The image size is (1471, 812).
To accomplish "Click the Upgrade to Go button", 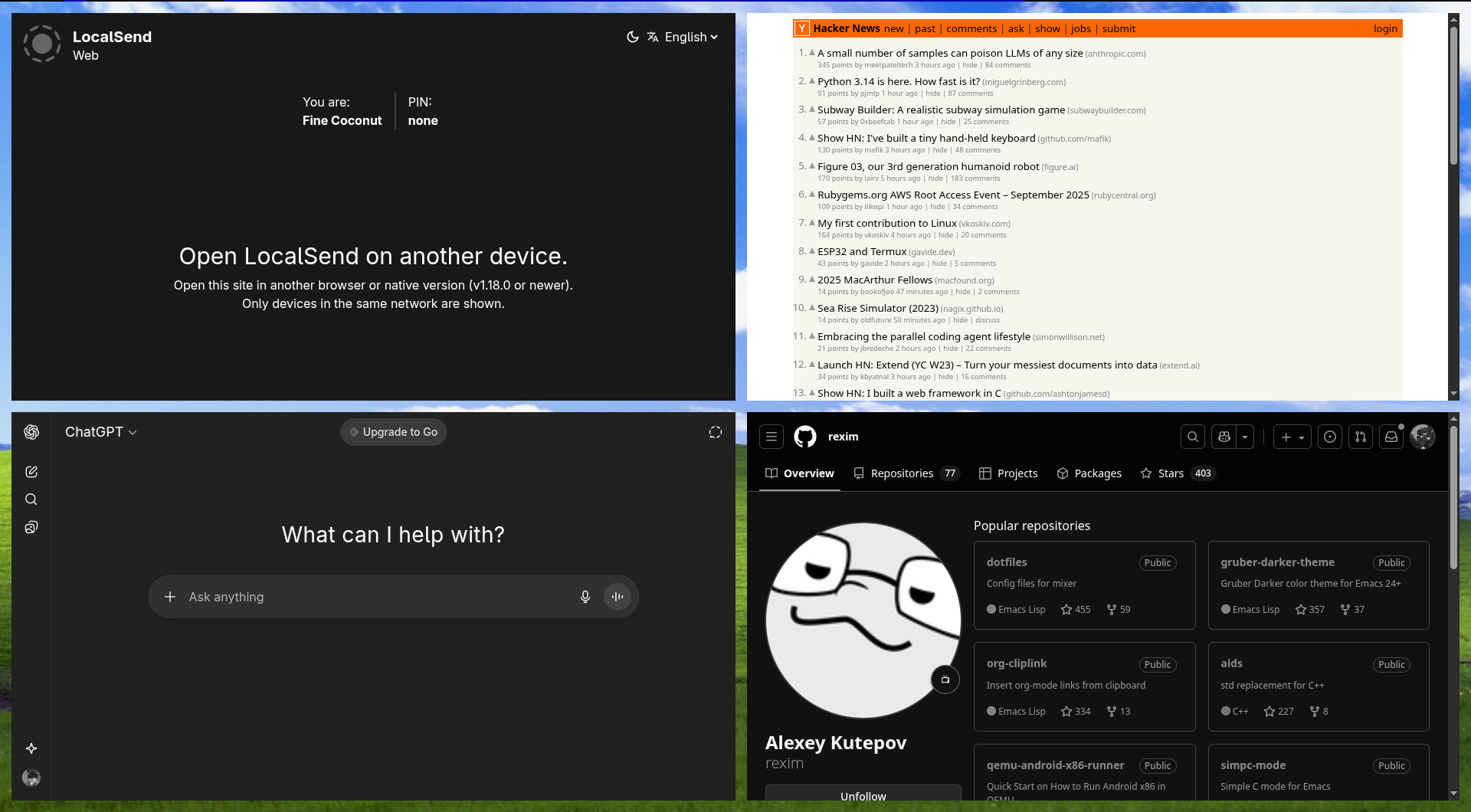I will tap(393, 431).
